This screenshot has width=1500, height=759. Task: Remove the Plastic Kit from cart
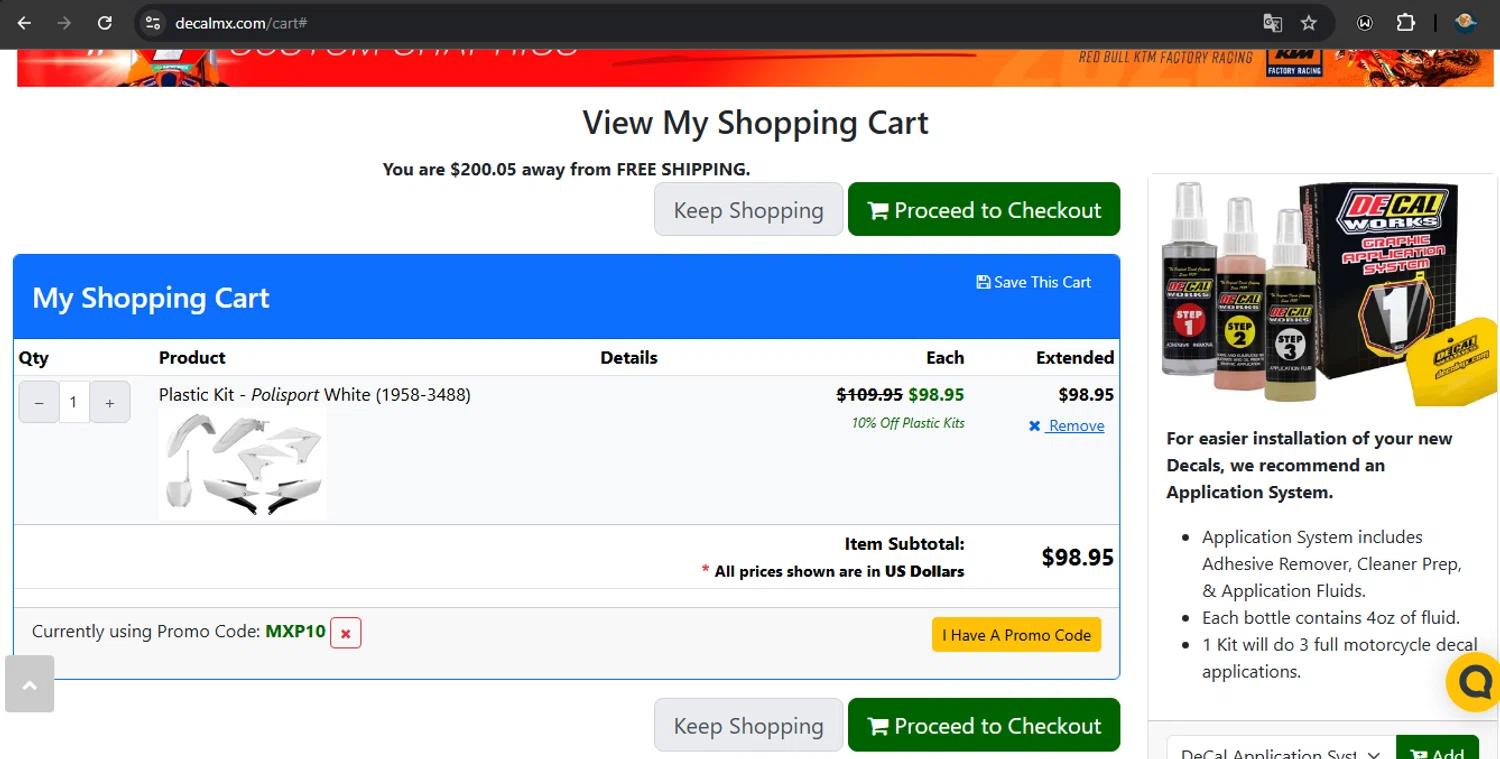tap(1066, 426)
